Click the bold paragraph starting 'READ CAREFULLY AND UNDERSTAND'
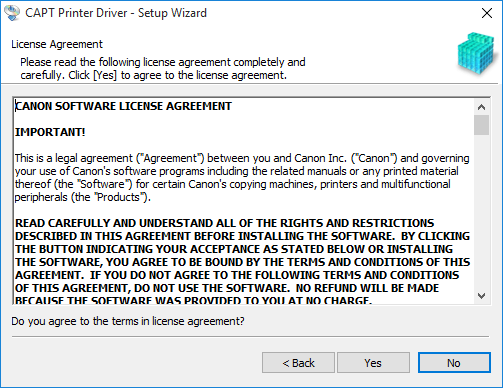The image size is (503, 388). pos(242,262)
